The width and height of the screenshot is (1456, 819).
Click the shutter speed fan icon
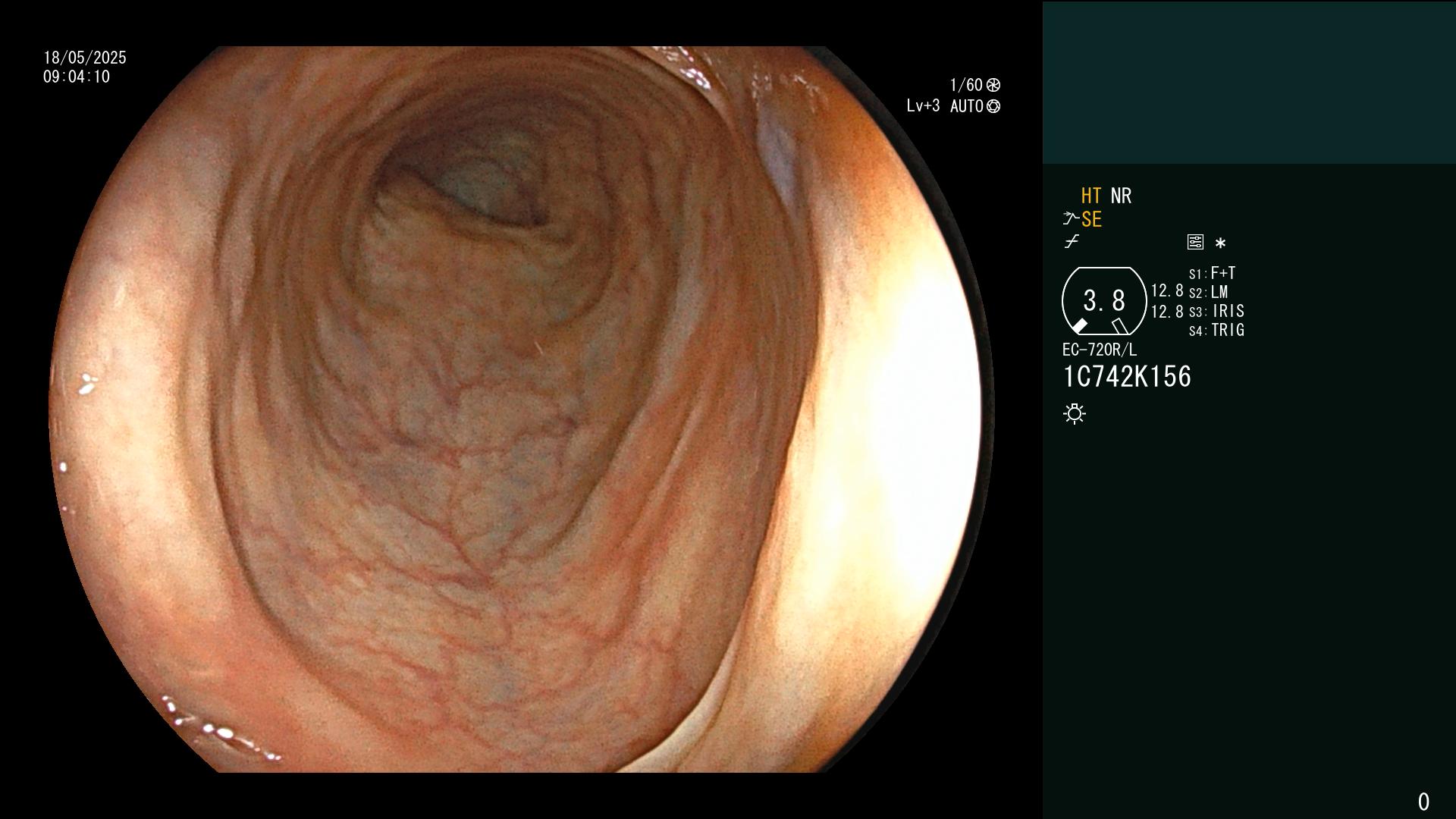993,85
